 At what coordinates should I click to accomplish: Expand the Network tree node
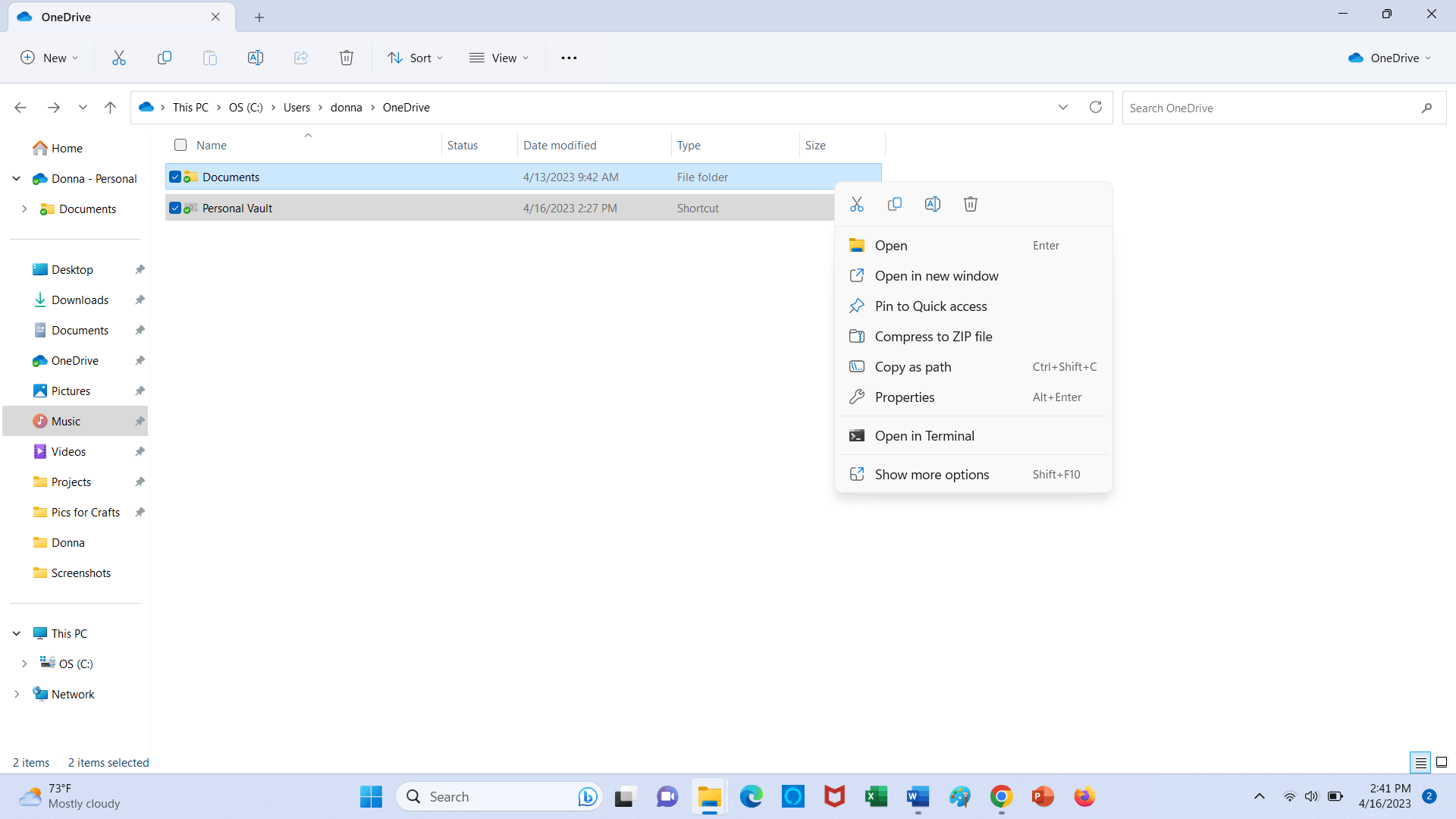(16, 694)
